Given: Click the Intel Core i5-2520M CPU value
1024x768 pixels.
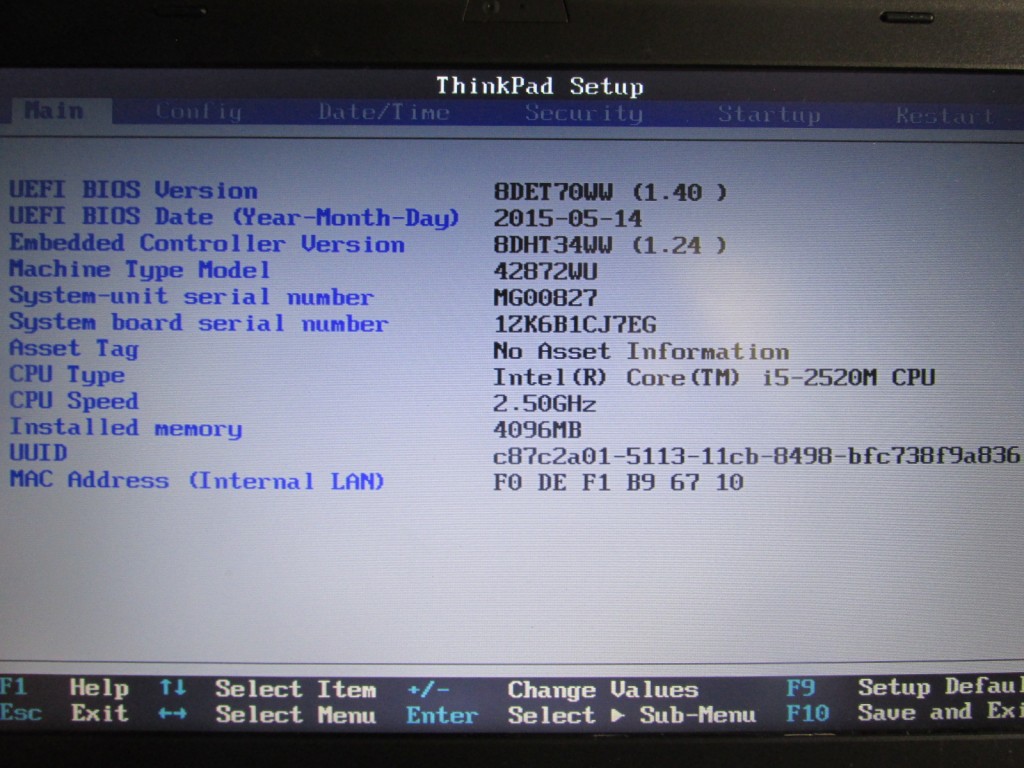Looking at the screenshot, I should tap(714, 377).
